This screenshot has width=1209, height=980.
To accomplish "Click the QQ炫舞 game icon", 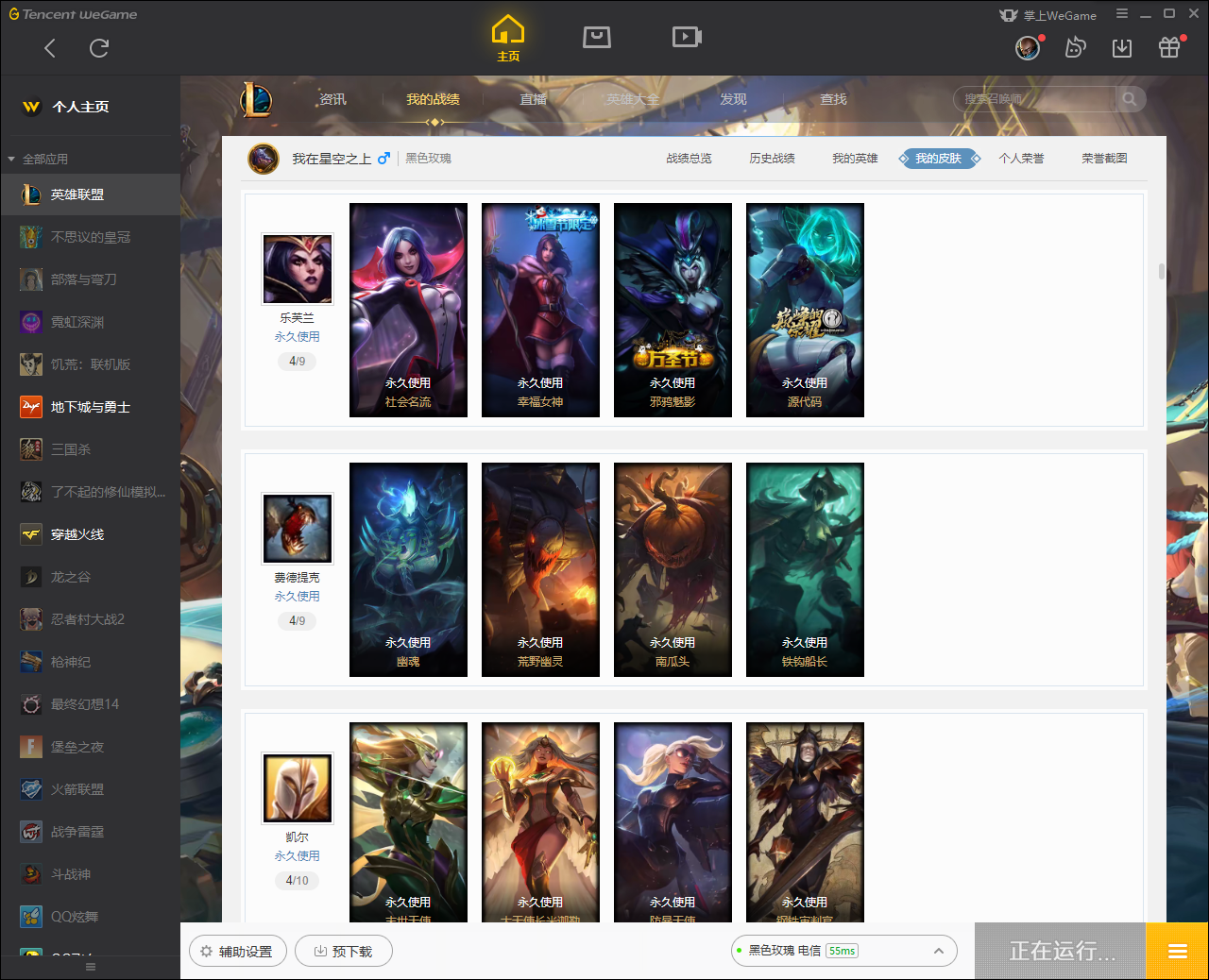I will [31, 917].
